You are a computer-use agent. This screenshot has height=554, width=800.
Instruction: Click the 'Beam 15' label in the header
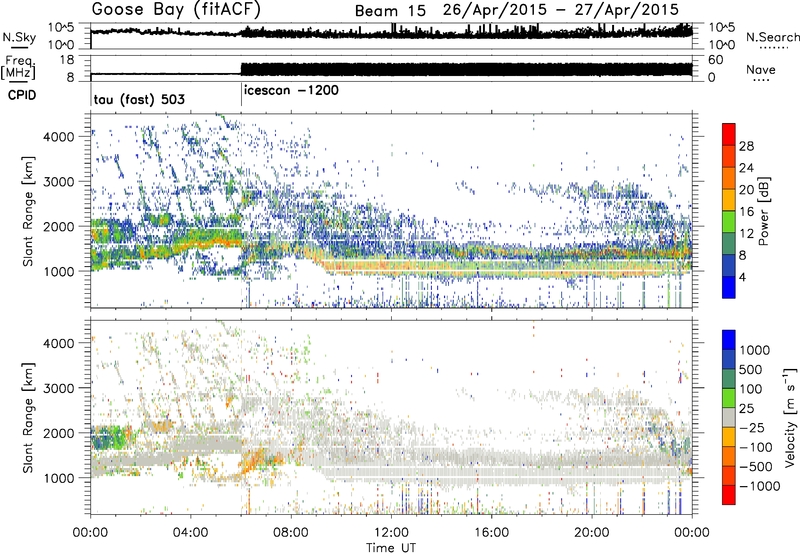click(x=390, y=11)
